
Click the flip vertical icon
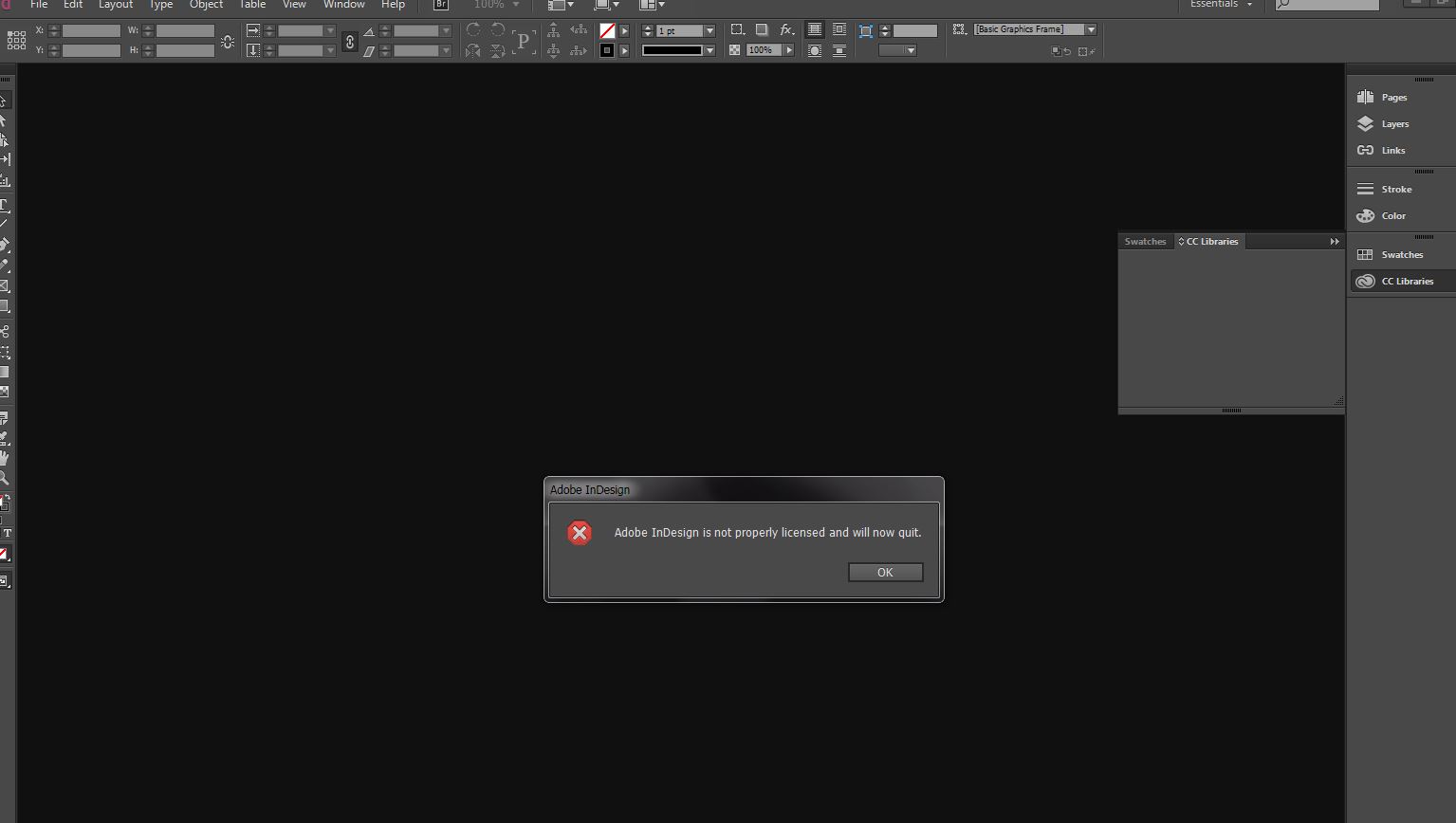(497, 50)
